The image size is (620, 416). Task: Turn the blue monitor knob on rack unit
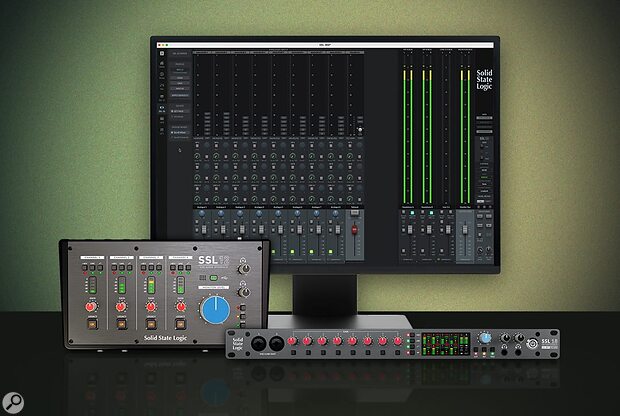click(x=485, y=338)
